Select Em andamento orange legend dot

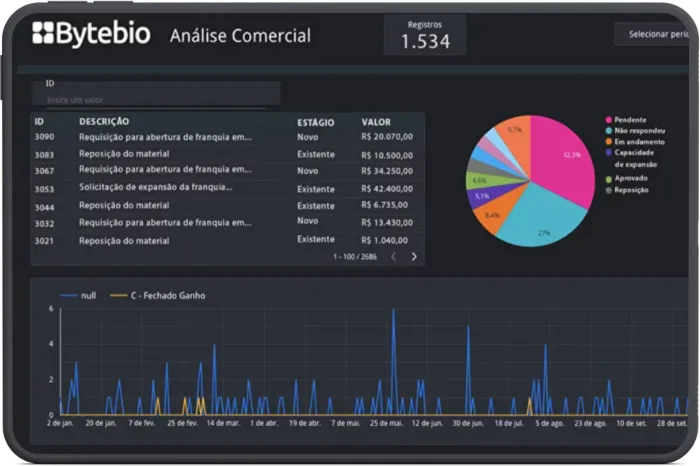coord(608,142)
